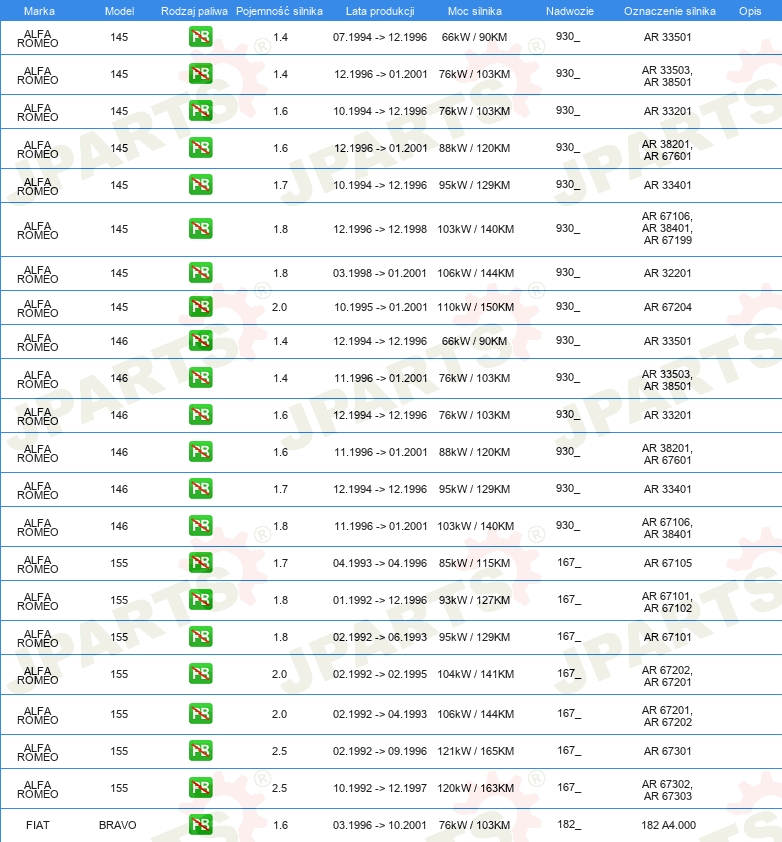782x842 pixels.
Task: Click production dates 12.1996 -> 12.1998
Action: pos(380,229)
